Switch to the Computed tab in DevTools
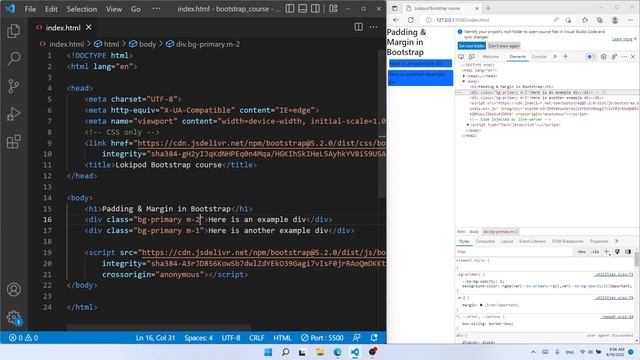640x360 pixels. 485,241
